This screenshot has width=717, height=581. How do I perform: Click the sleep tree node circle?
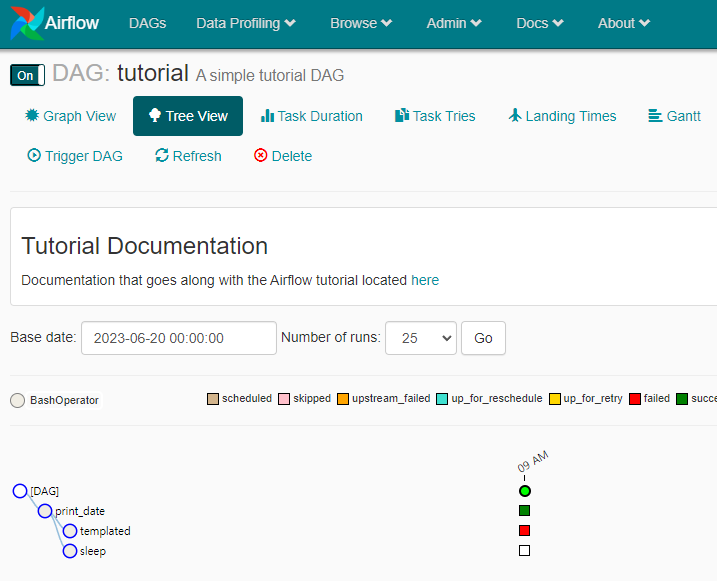(70, 551)
